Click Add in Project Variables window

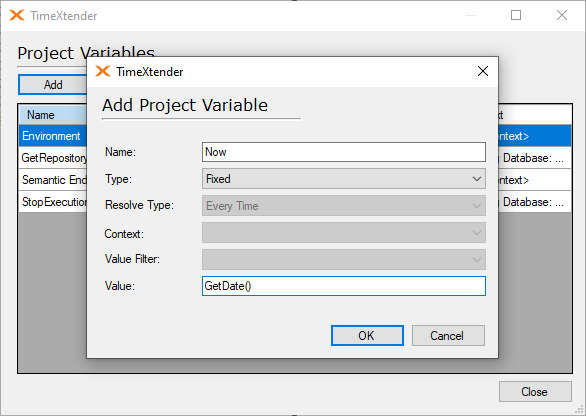[53, 84]
